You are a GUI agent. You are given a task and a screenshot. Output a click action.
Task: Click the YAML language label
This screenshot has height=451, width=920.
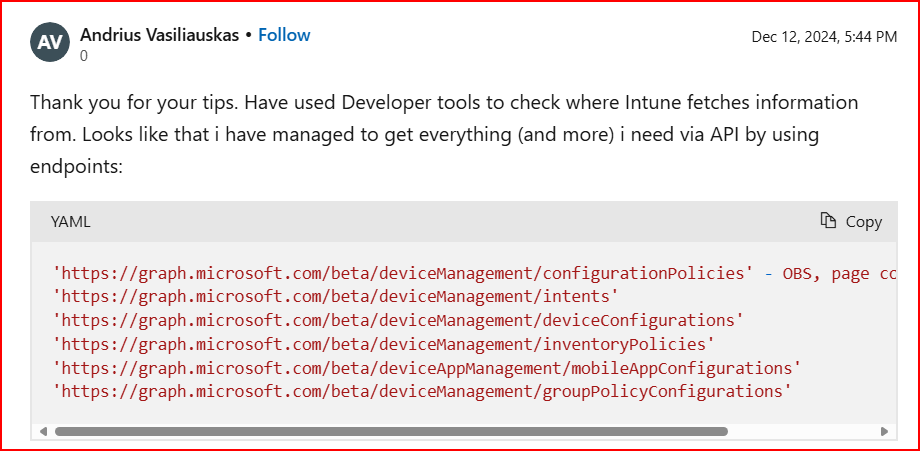coord(71,222)
